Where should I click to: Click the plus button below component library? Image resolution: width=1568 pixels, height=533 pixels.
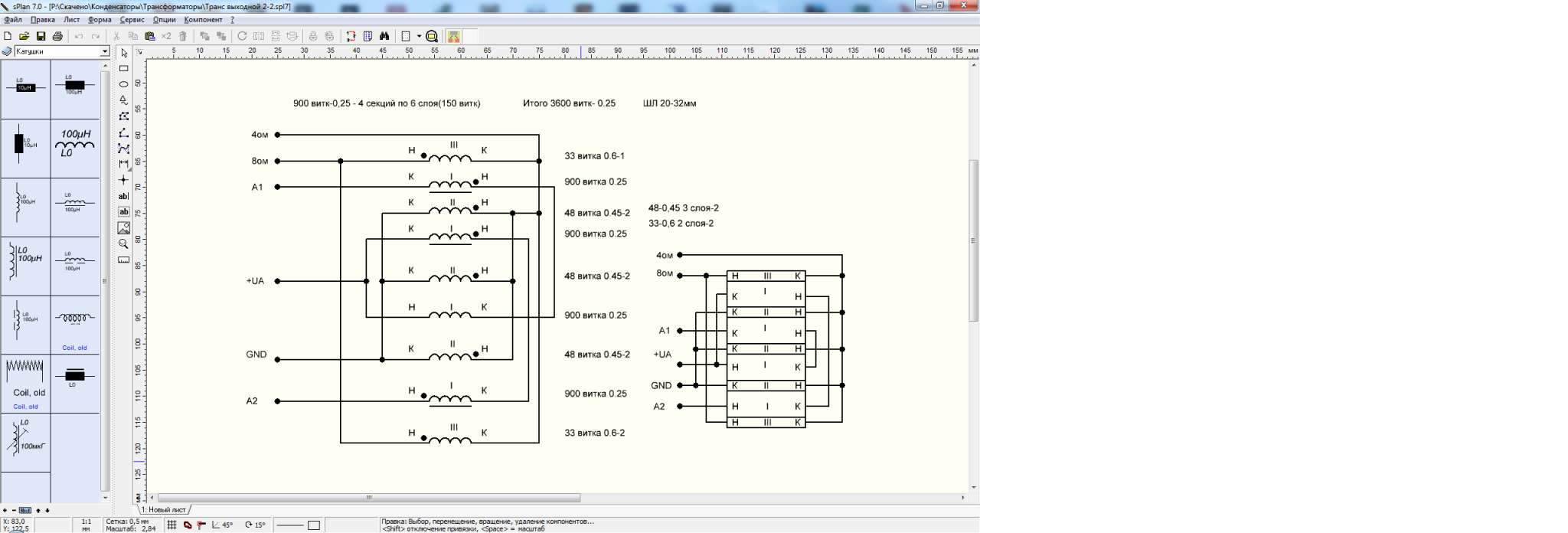[5, 510]
